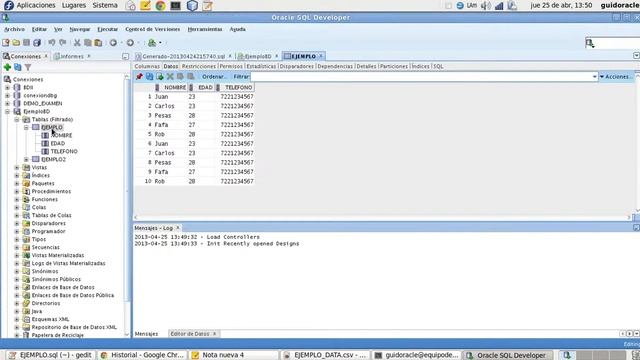Image resolution: width=640 pixels, height=360 pixels.
Task: Refresh table data in the data grid
Action: (149, 76)
